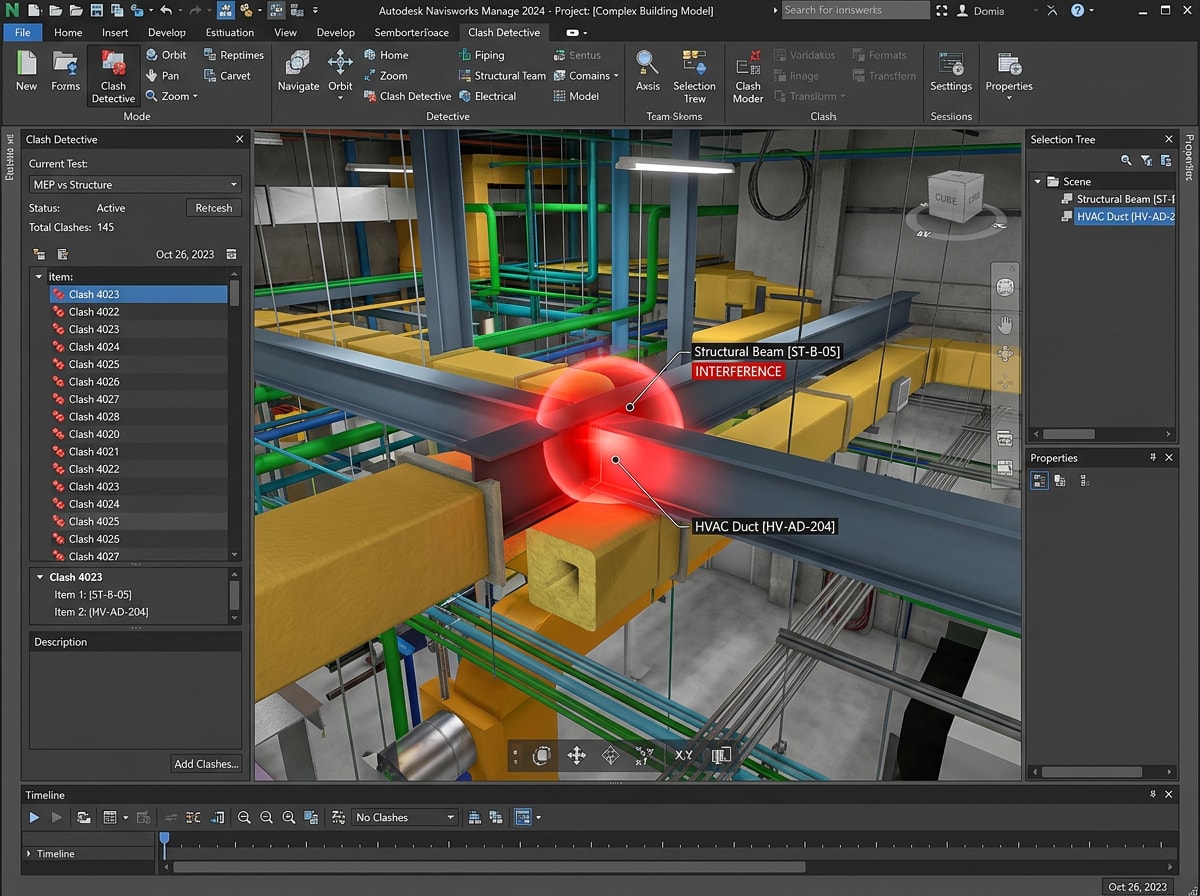Click the Timeline play button
The height and width of the screenshot is (896, 1200).
click(x=34, y=817)
